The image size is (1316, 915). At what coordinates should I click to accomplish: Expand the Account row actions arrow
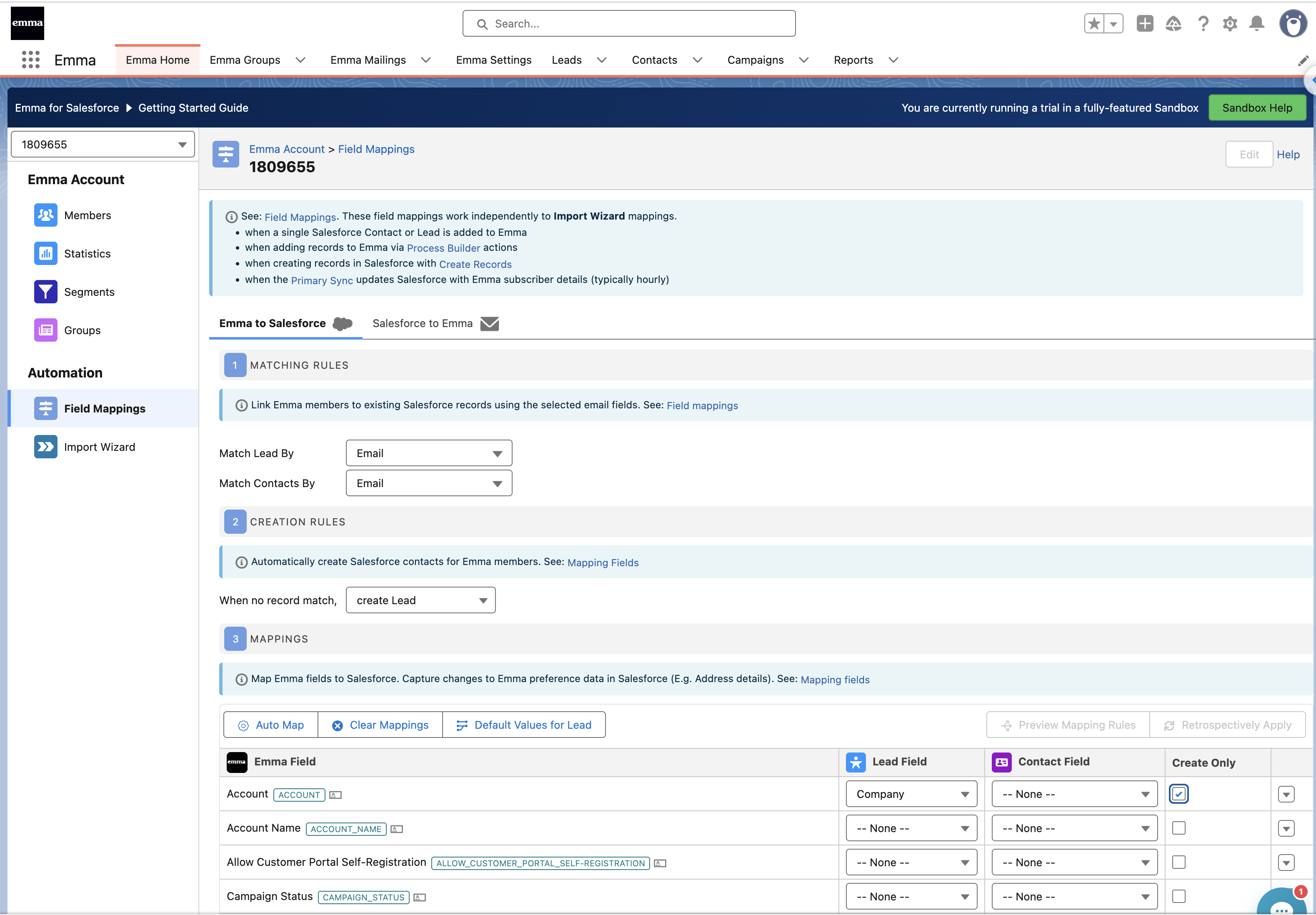[1286, 794]
